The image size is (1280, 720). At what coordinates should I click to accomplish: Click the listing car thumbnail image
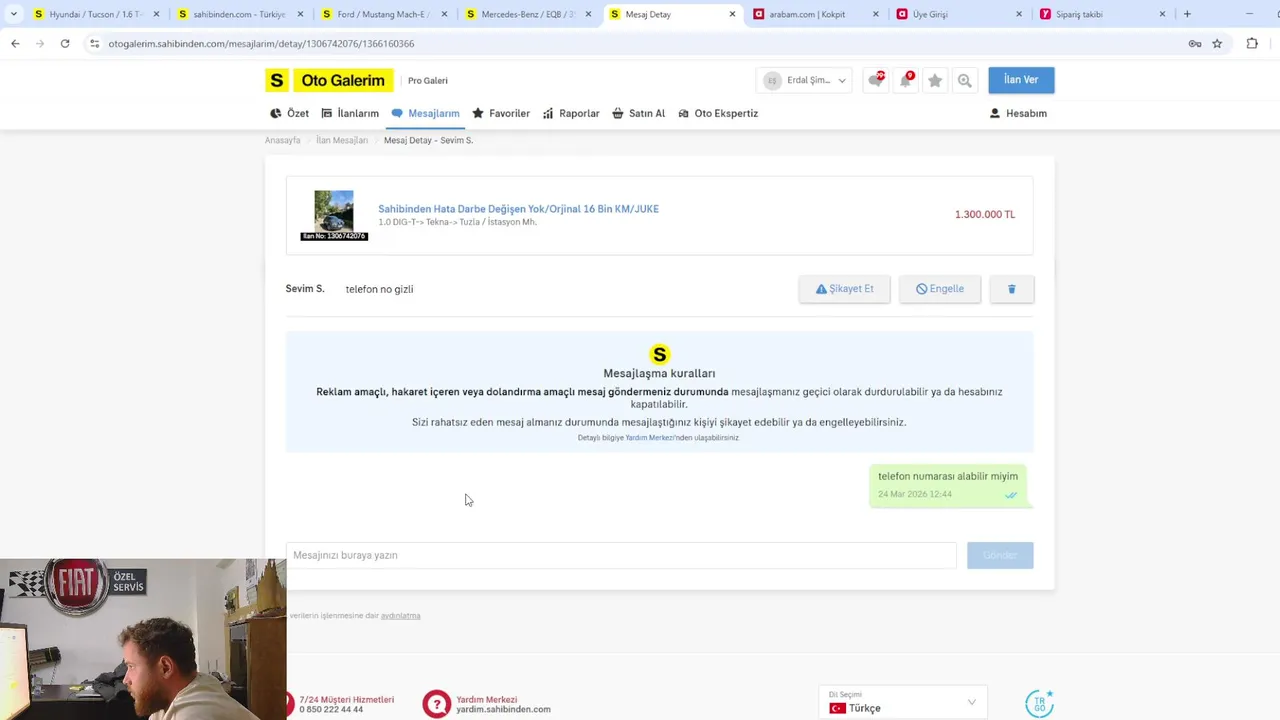[x=334, y=211]
